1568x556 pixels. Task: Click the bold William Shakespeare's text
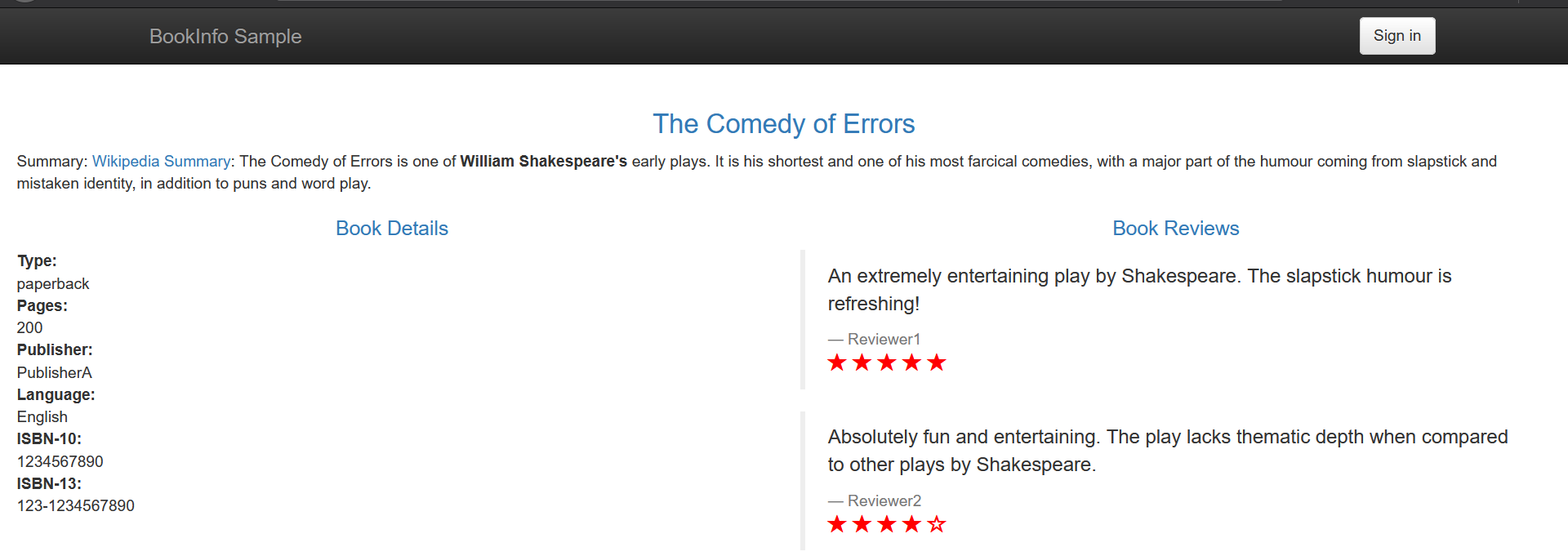(x=543, y=162)
